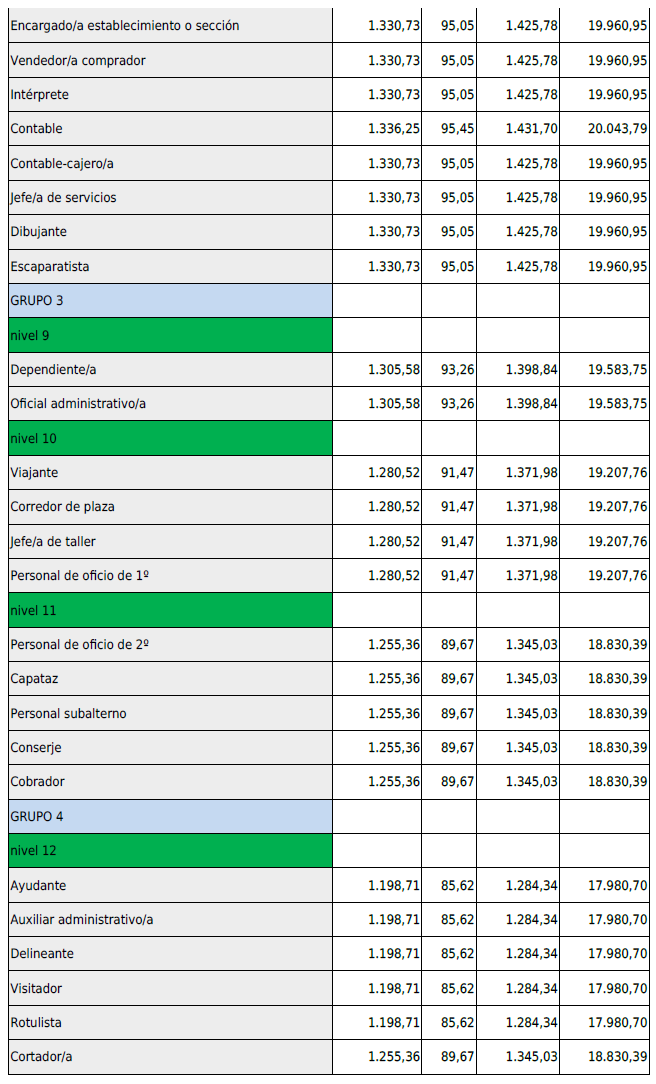Screen dimensions: 656x1084
Task: Click the 'GRUPO 4' blue header row
Action: [x=170, y=816]
